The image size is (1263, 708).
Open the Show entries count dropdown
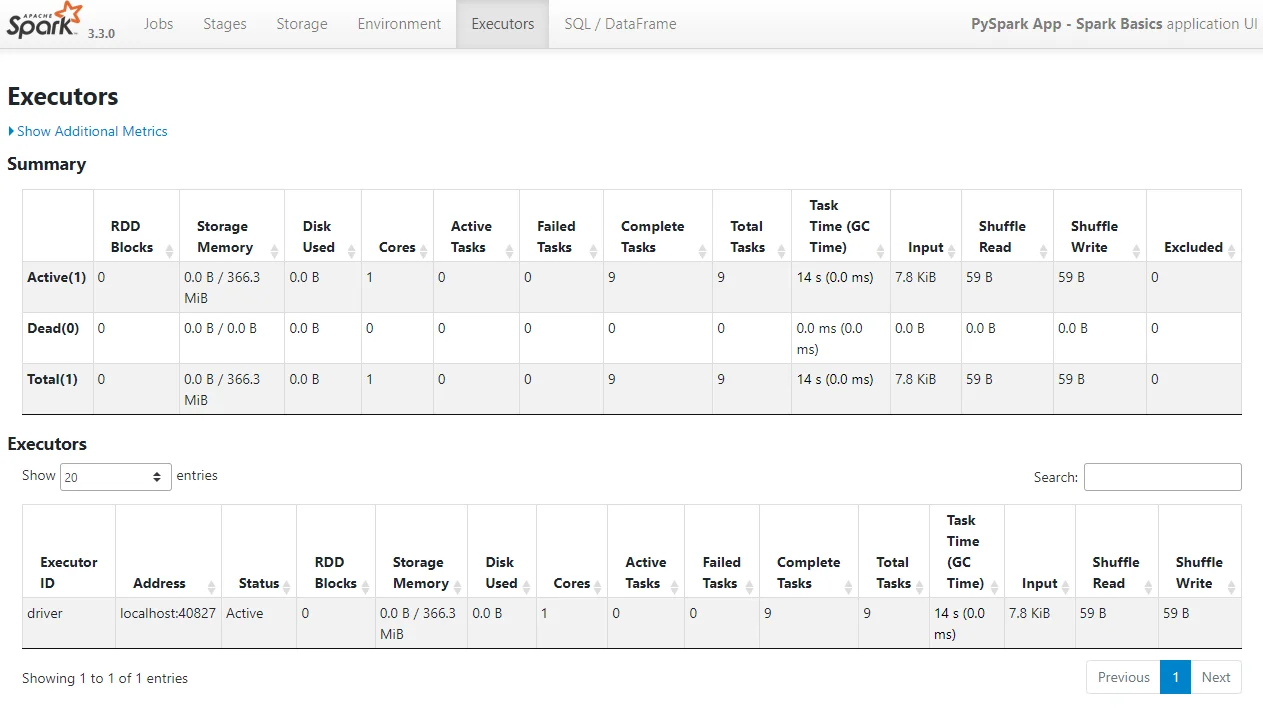(x=115, y=477)
